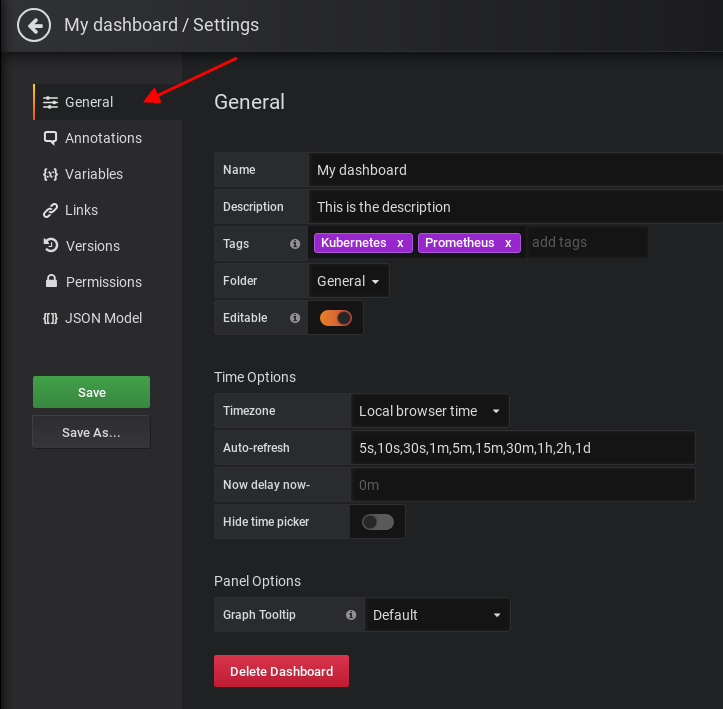The image size is (723, 709).
Task: Click the JSON Model brackets icon
Action: (x=50, y=318)
